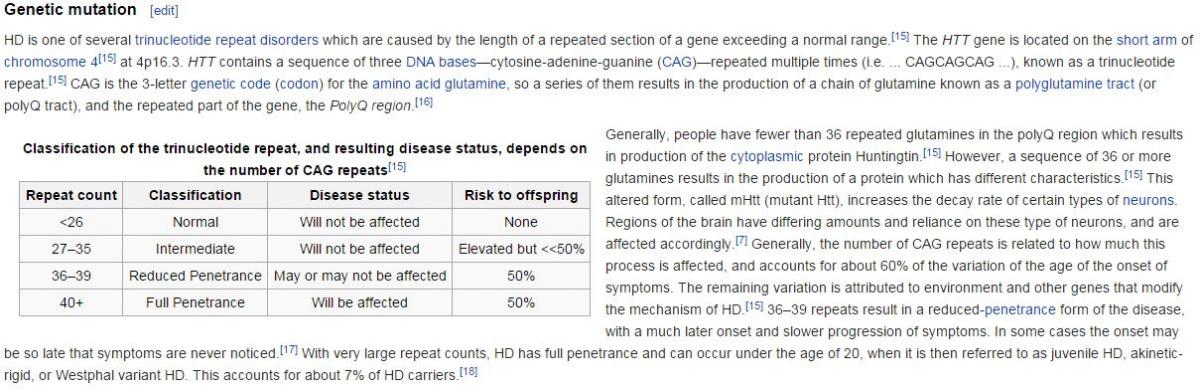This screenshot has width=1200, height=391.
Task: Jump to citation 16 after PolyQ region
Action: pos(423,102)
